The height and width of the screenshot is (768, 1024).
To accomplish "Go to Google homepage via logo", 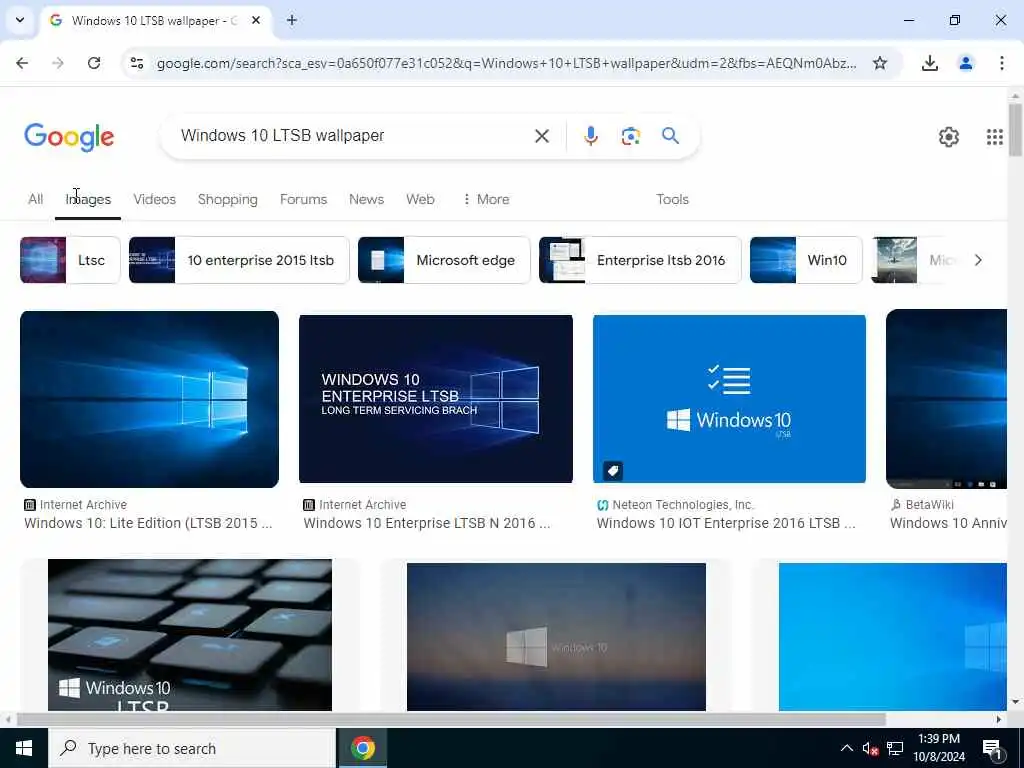I will [x=69, y=136].
